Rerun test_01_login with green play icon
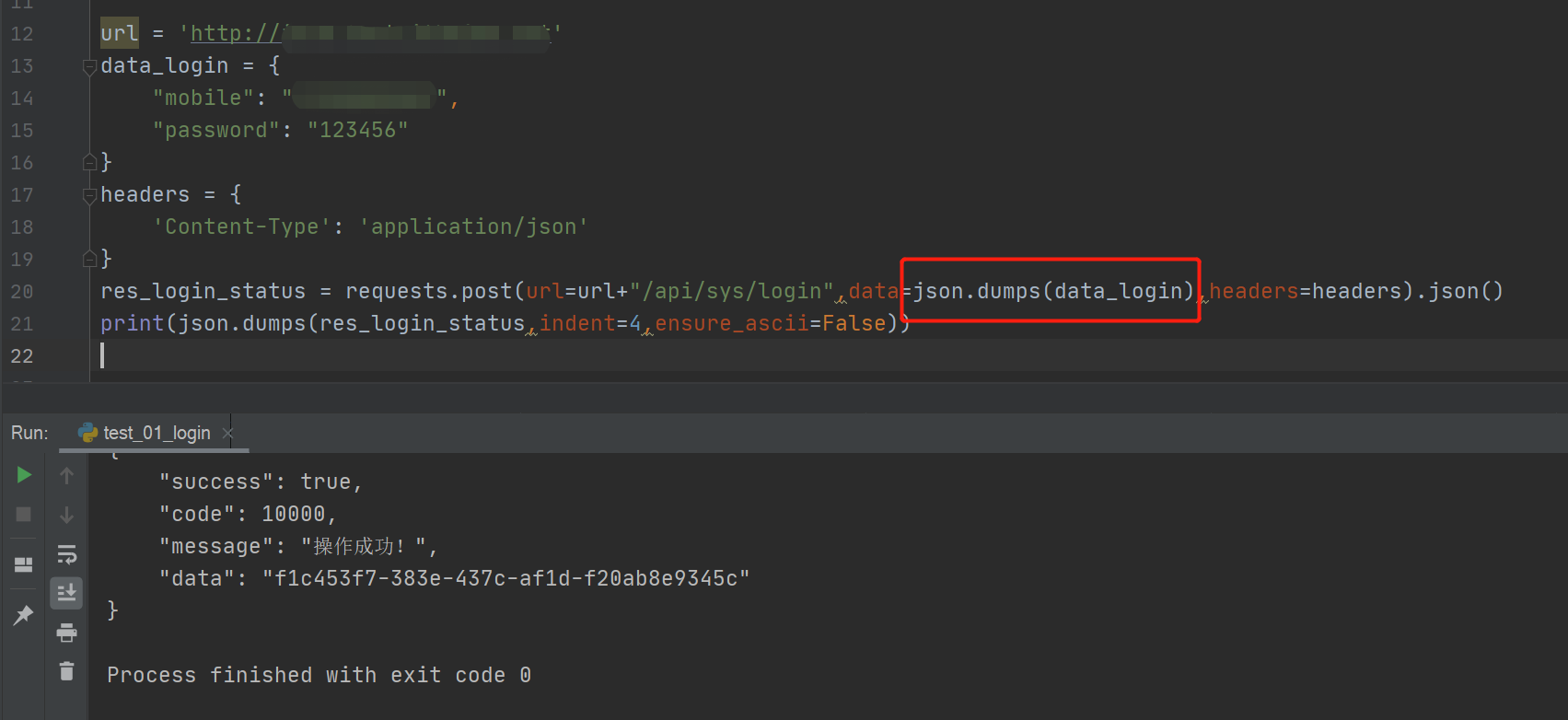The width and height of the screenshot is (1568, 720). point(24,475)
